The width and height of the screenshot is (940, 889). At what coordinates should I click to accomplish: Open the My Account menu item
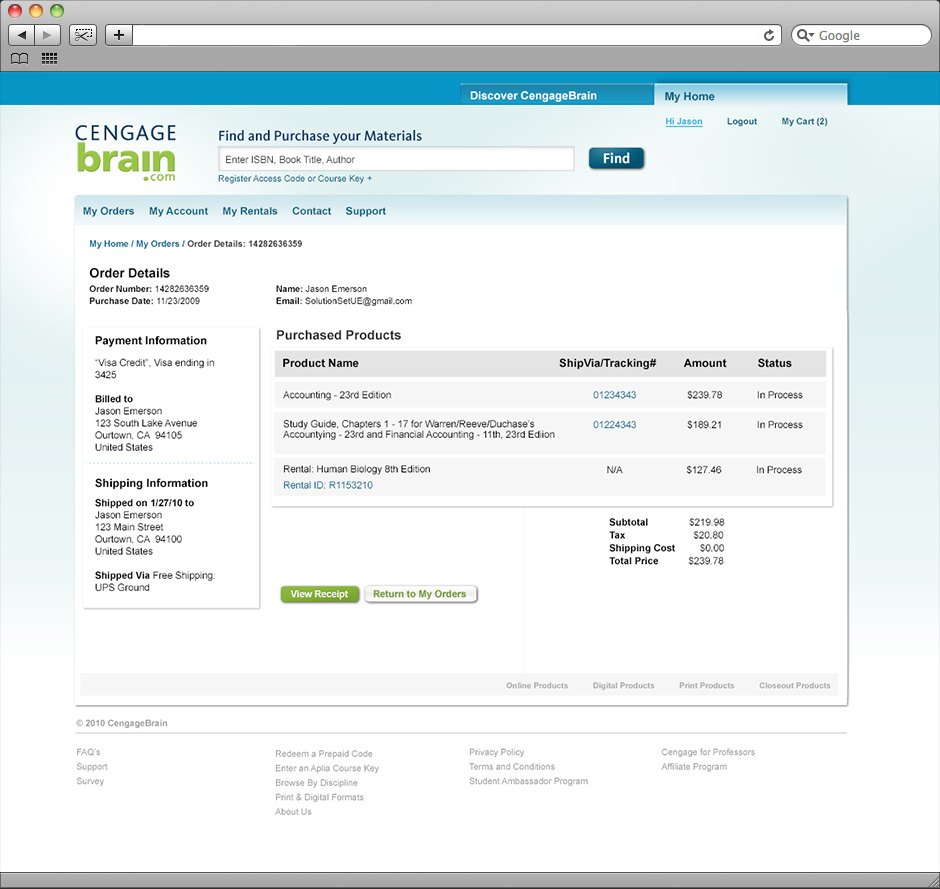(179, 211)
